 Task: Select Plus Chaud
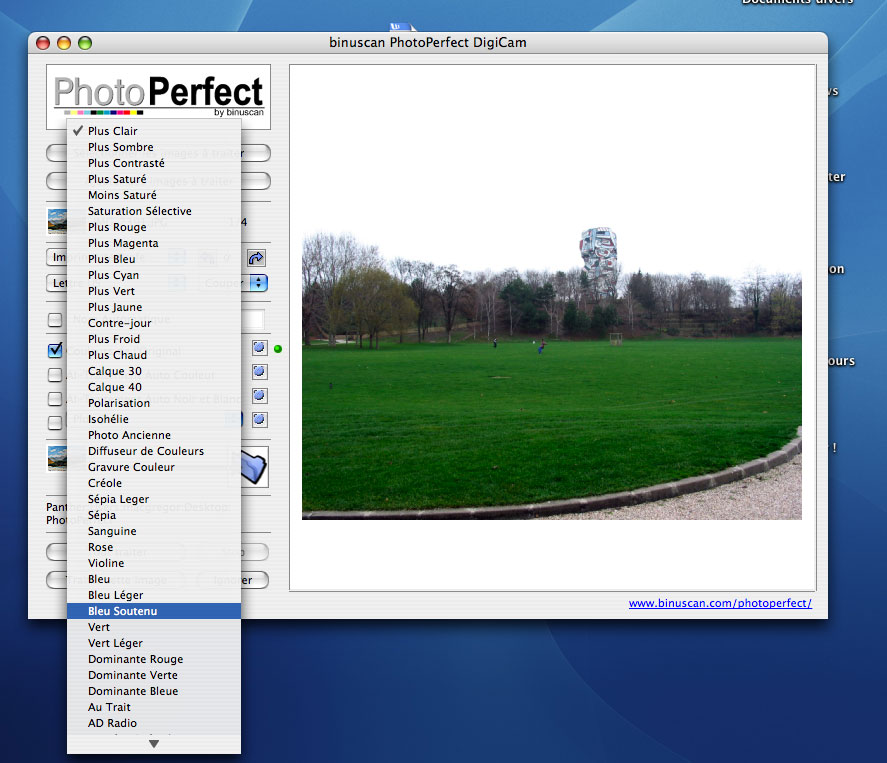tap(154, 355)
